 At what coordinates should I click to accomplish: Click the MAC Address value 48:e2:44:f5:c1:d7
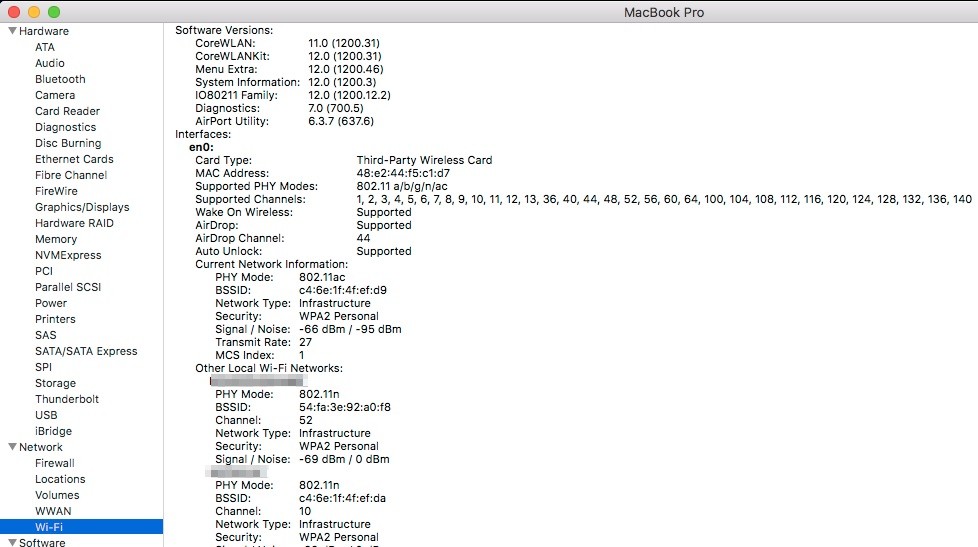click(403, 173)
